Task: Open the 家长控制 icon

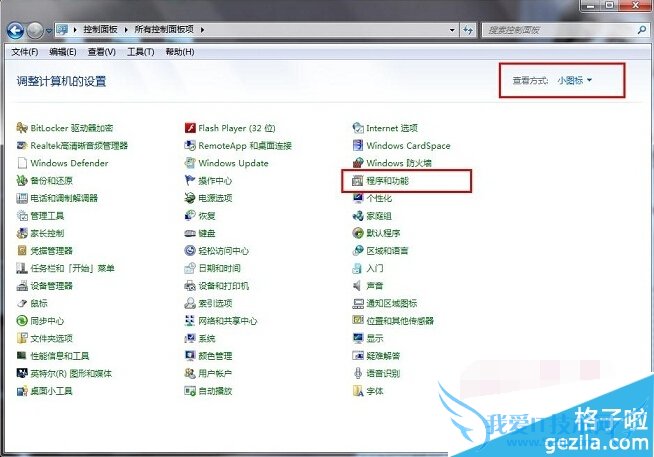Action: [x=22, y=233]
